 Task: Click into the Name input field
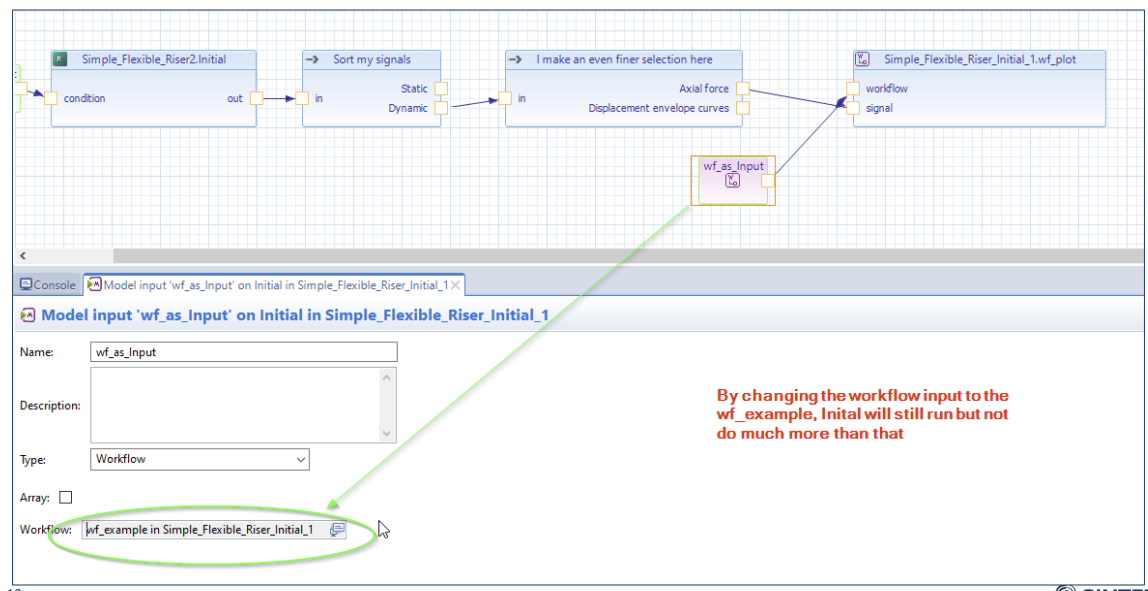point(243,352)
